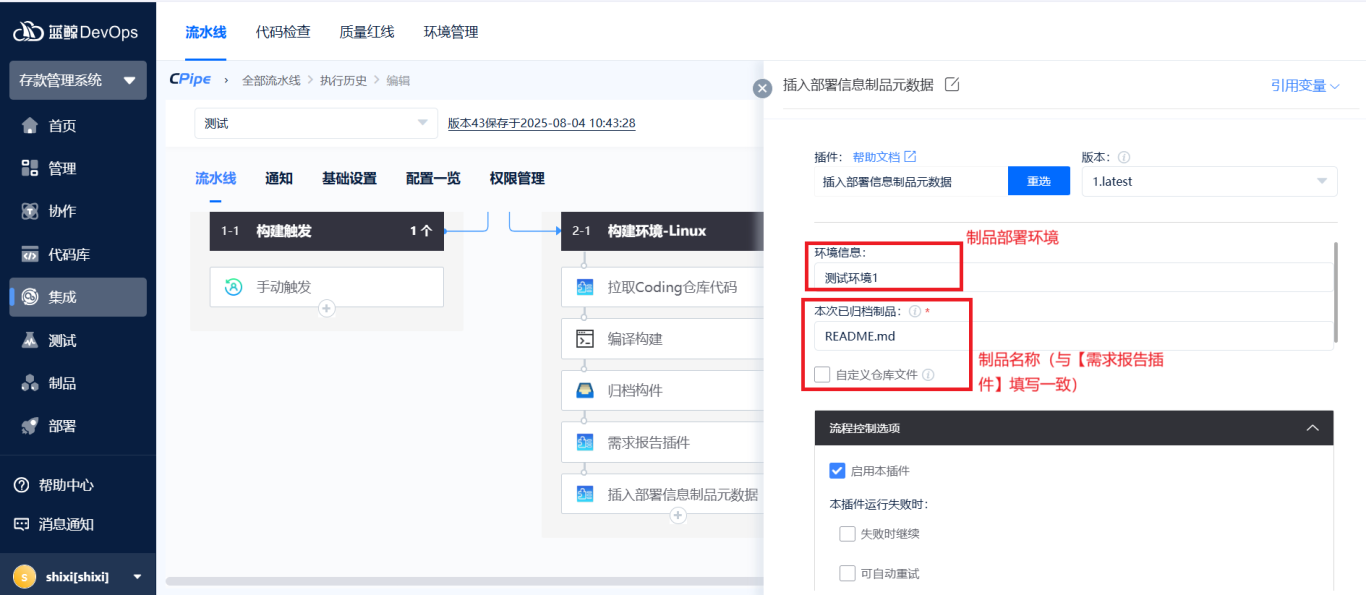Click the info icon beside 本次已归档制品
Image resolution: width=1366 pixels, height=595 pixels.
coord(915,311)
